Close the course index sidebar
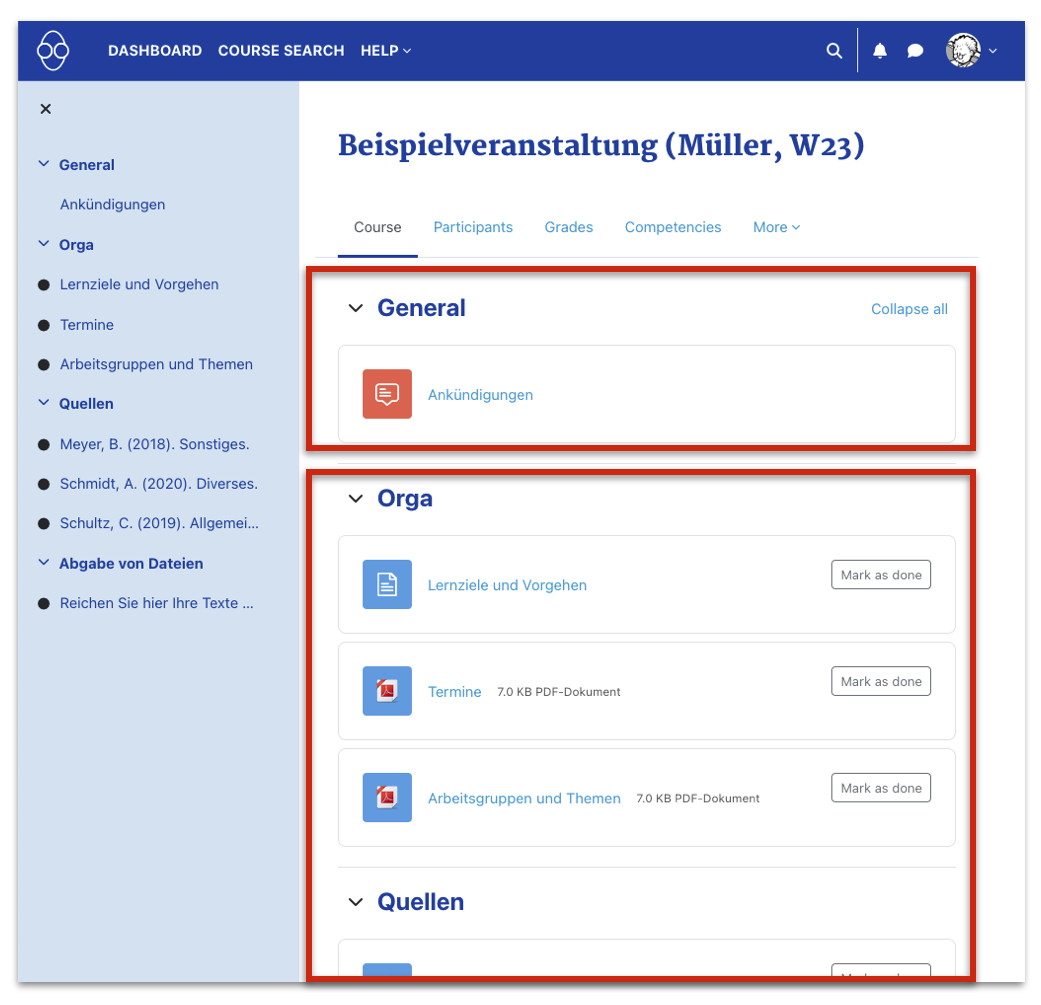This screenshot has width=1041, height=1005. [x=45, y=109]
